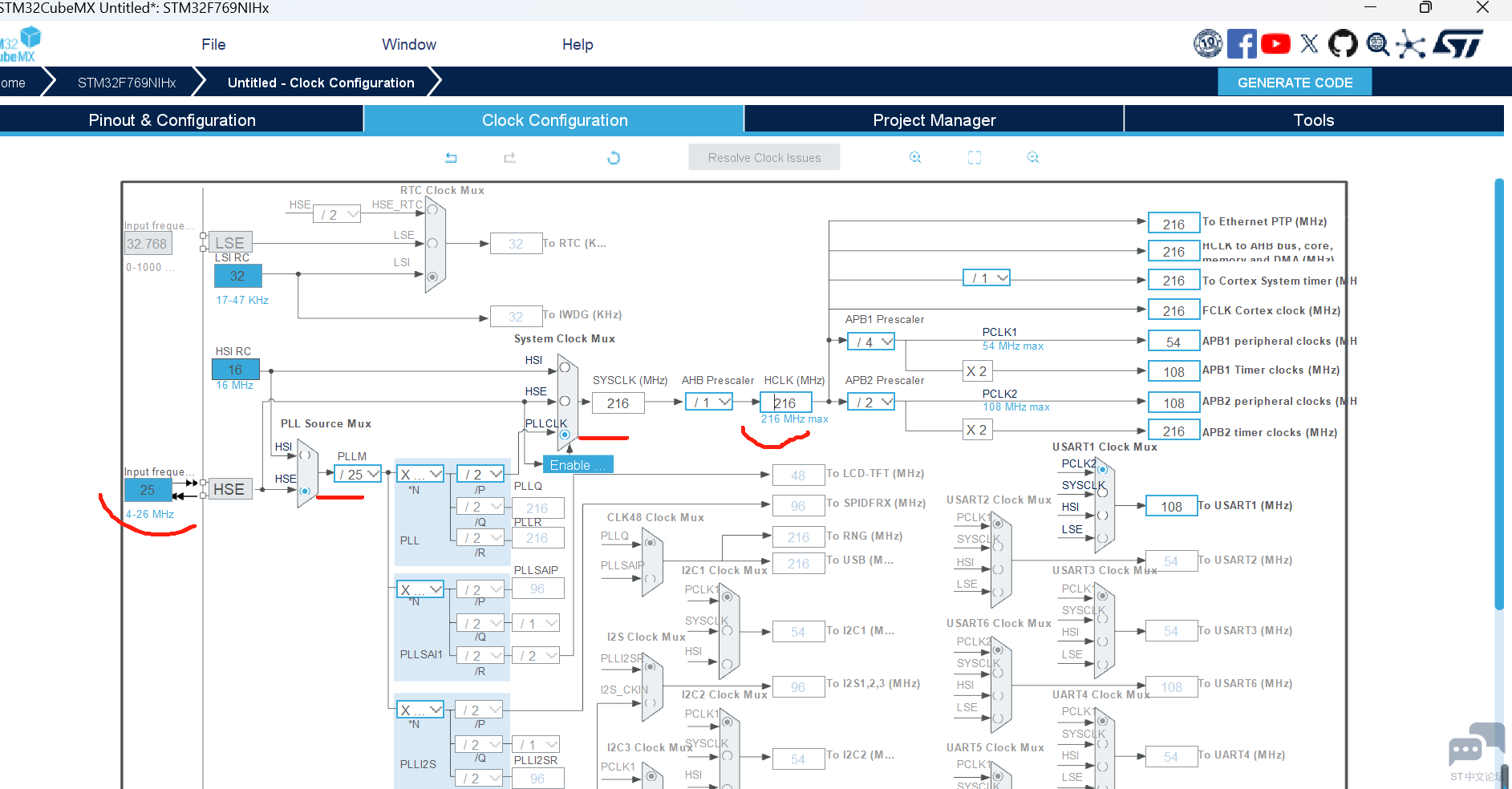This screenshot has height=789, width=1512.
Task: Click the redo arrow in the clock toolbar
Action: 509,158
